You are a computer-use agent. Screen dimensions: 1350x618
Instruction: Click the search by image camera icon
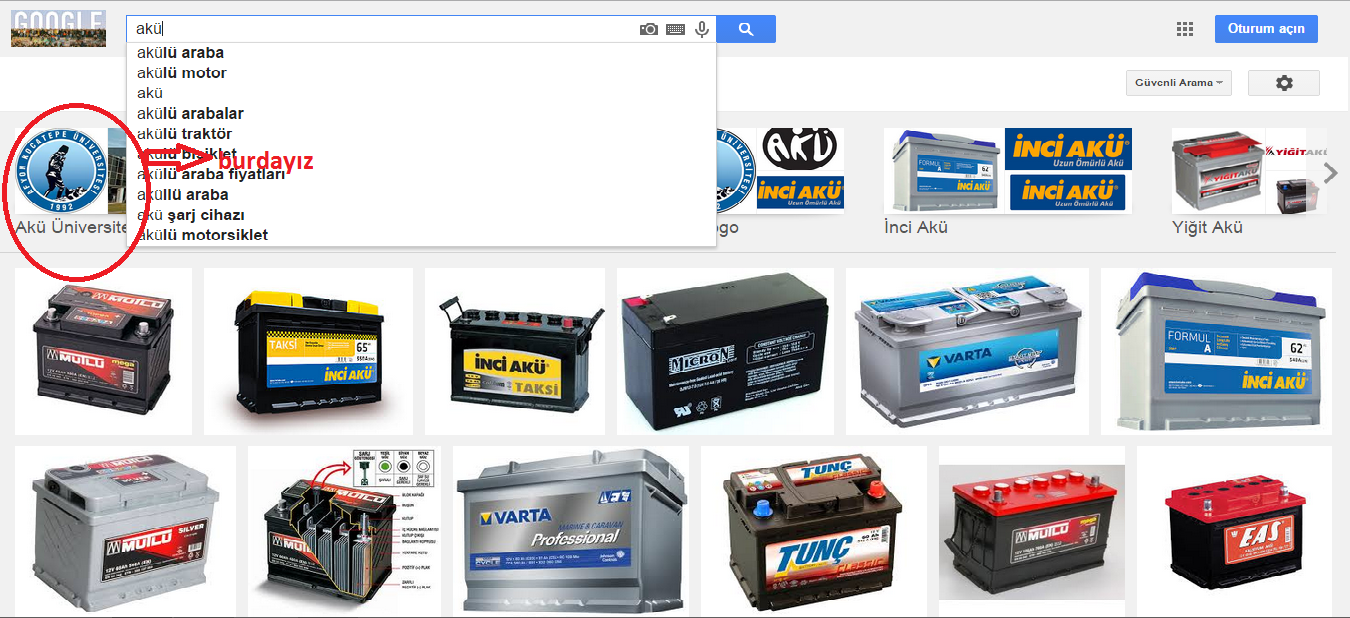click(649, 29)
